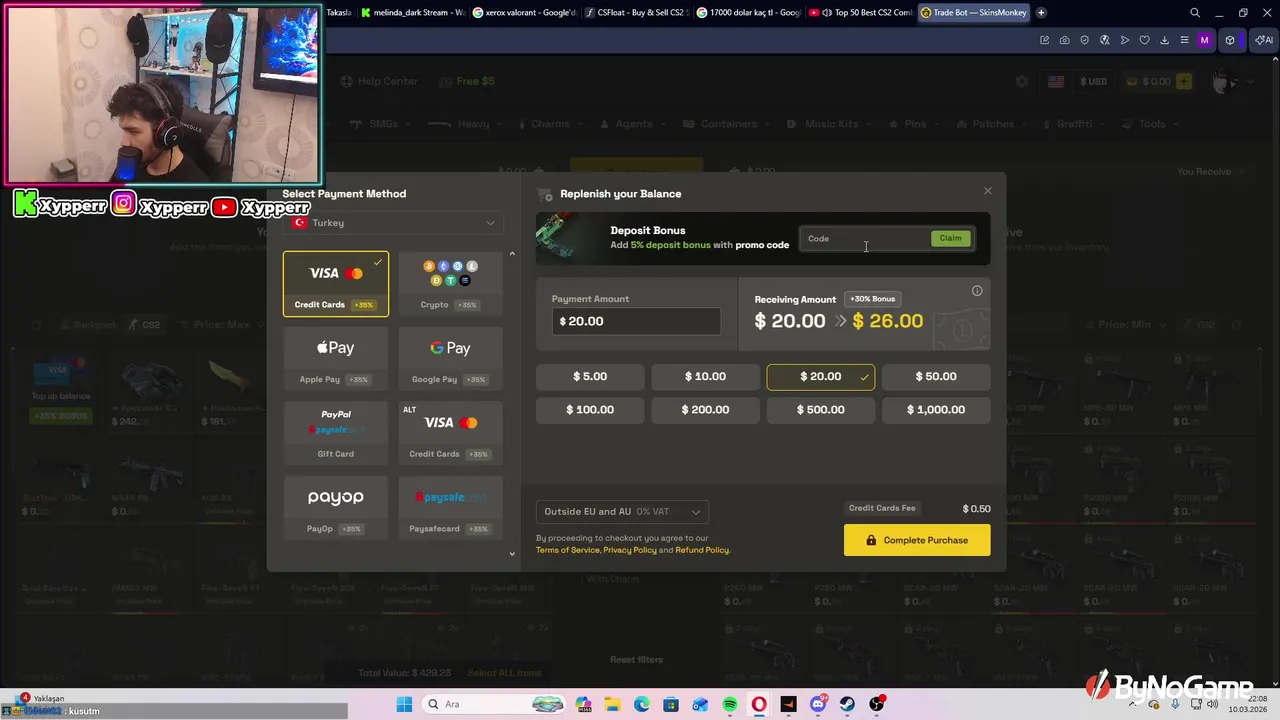This screenshot has width=1280, height=720.
Task: Switch to 17000 dolar kaç tl tab
Action: 748,13
